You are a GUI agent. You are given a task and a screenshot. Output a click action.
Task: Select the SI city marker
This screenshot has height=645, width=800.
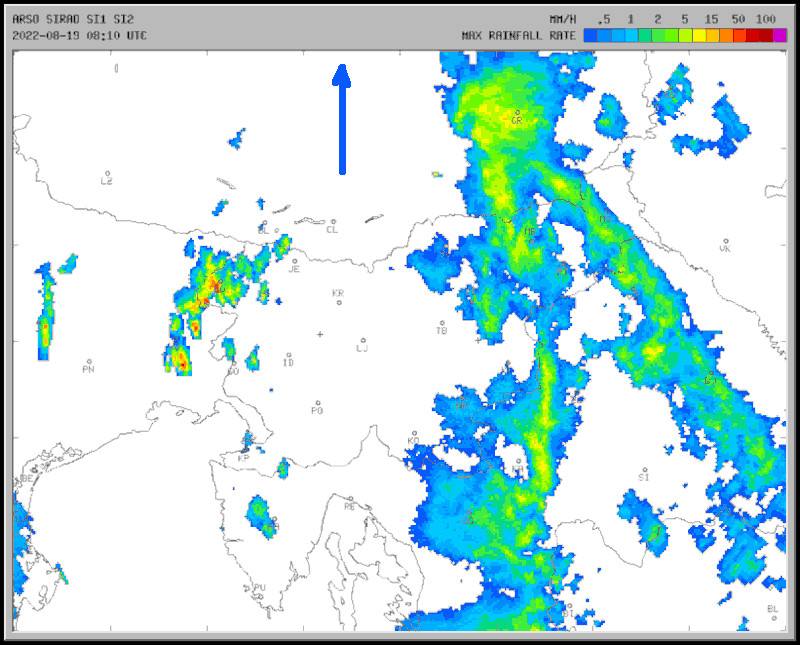click(645, 470)
